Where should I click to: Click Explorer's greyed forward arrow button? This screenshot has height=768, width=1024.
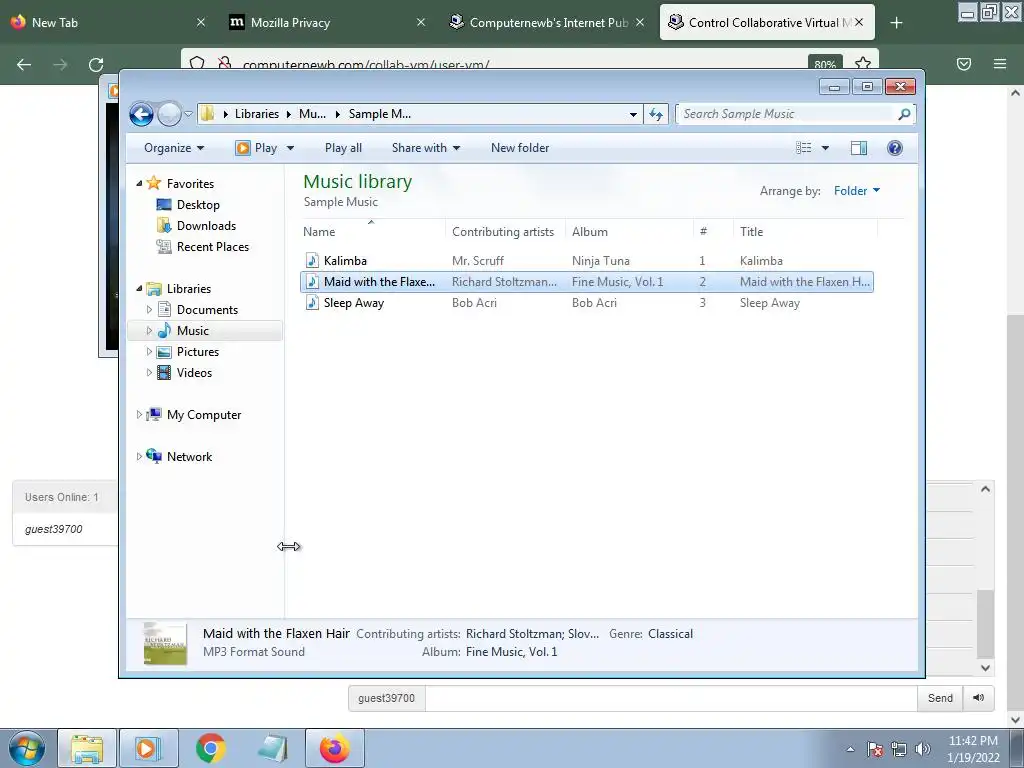coord(169,114)
